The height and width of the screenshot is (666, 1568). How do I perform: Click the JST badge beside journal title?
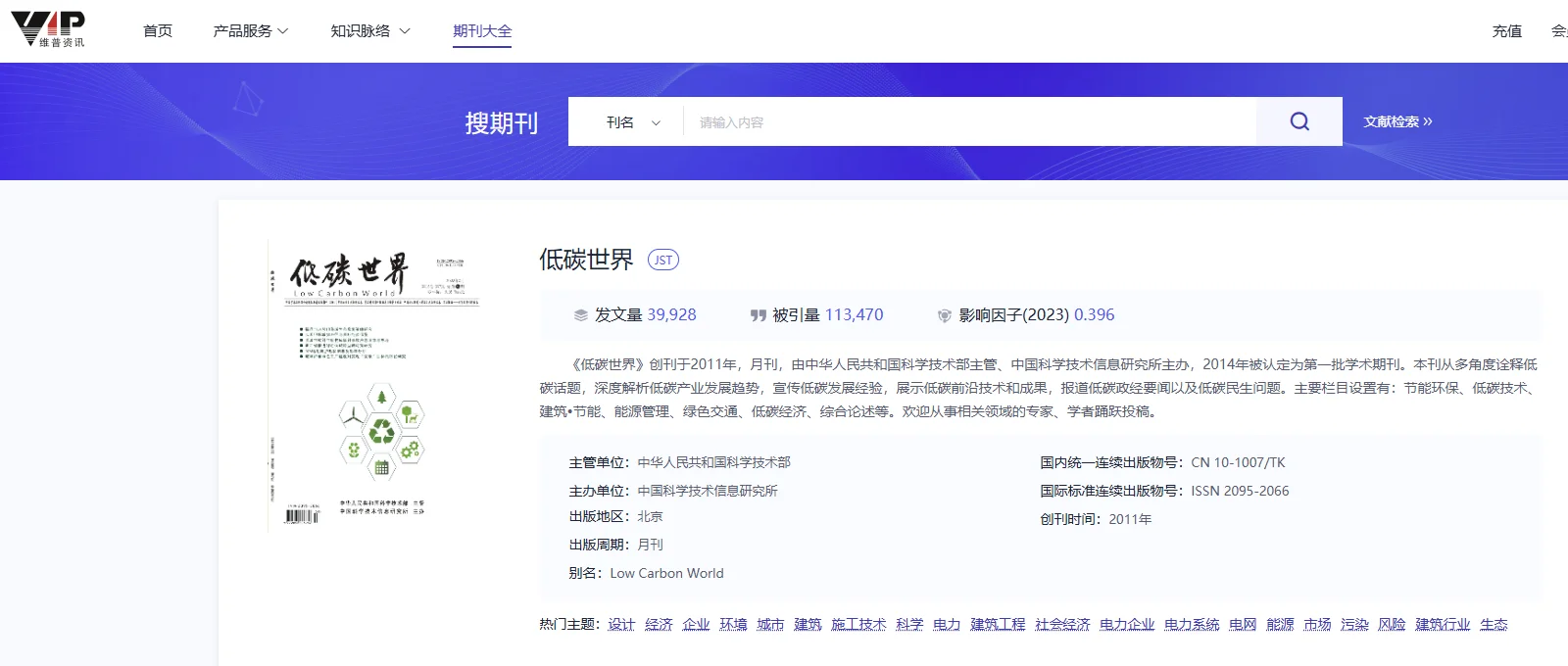click(x=663, y=260)
